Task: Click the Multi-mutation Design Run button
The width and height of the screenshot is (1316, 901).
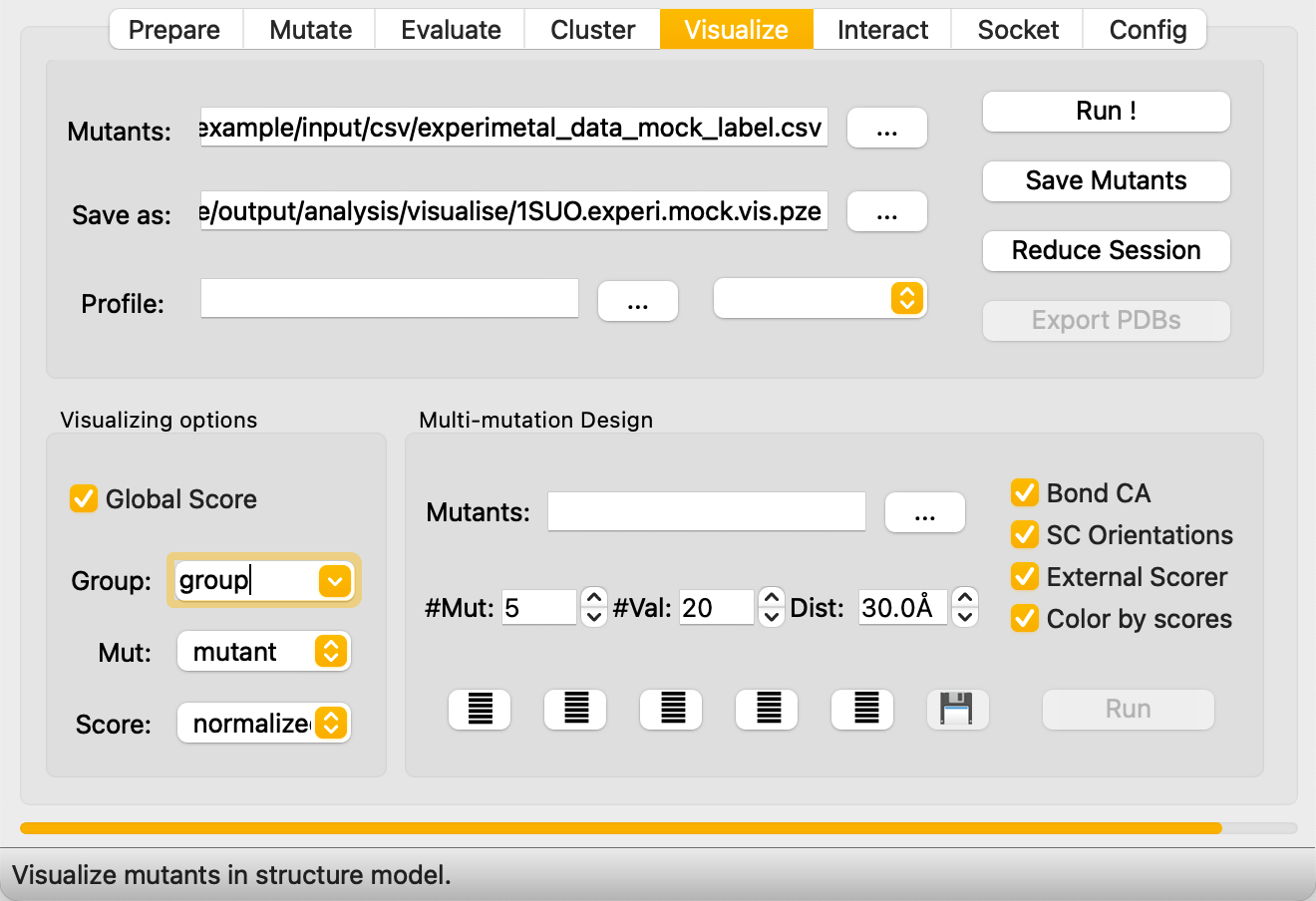Action: (1129, 710)
